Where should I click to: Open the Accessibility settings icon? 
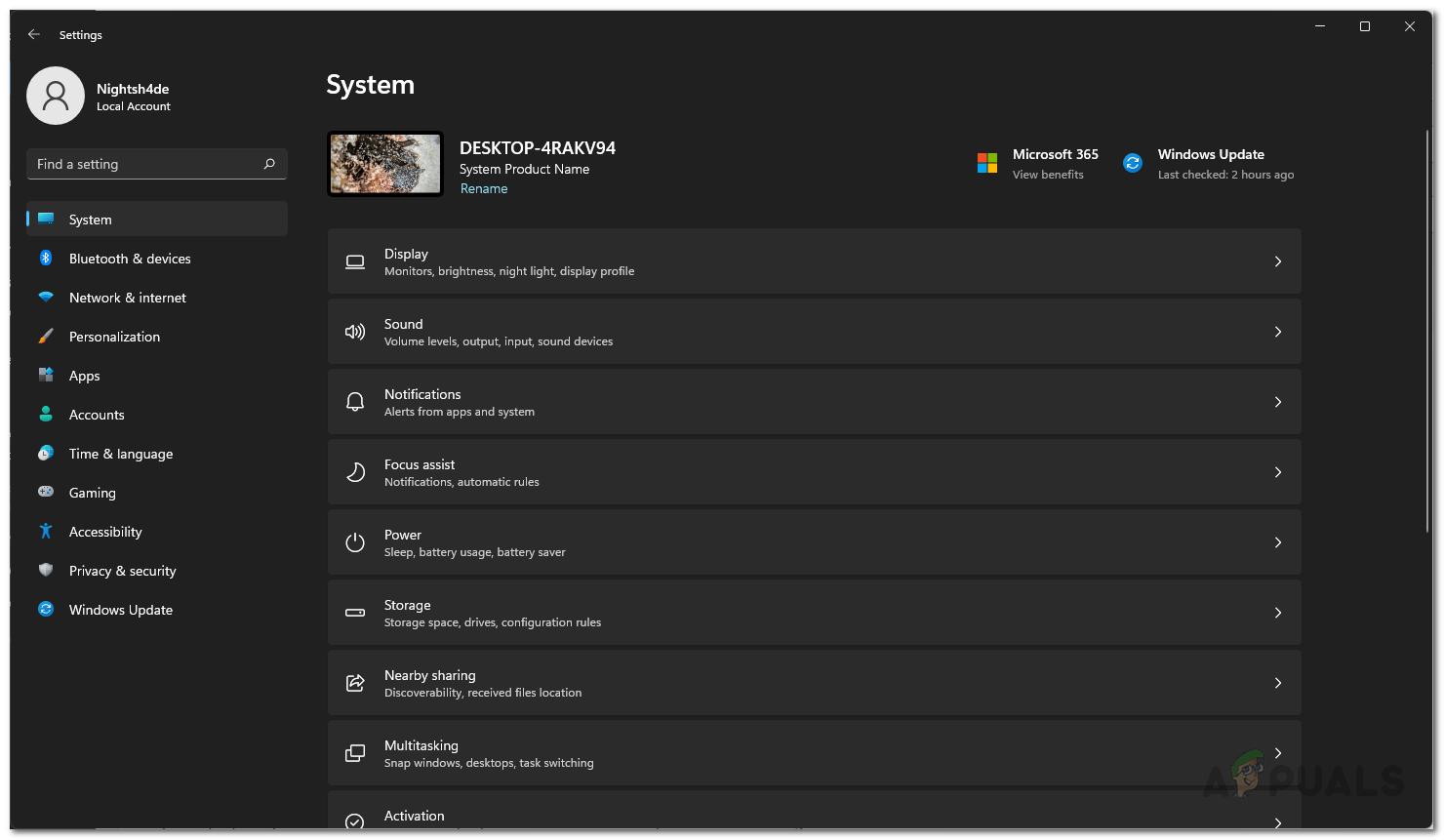(x=46, y=531)
